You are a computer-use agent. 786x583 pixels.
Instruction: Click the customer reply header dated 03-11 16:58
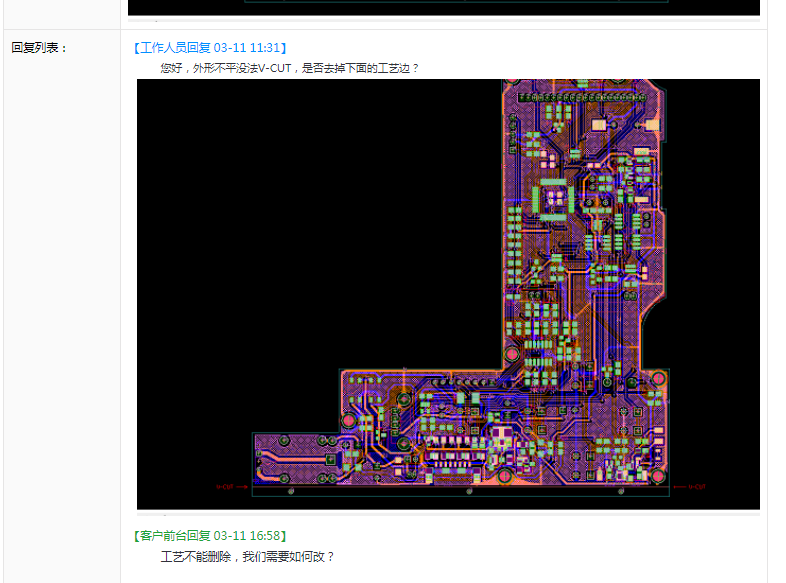click(x=210, y=536)
